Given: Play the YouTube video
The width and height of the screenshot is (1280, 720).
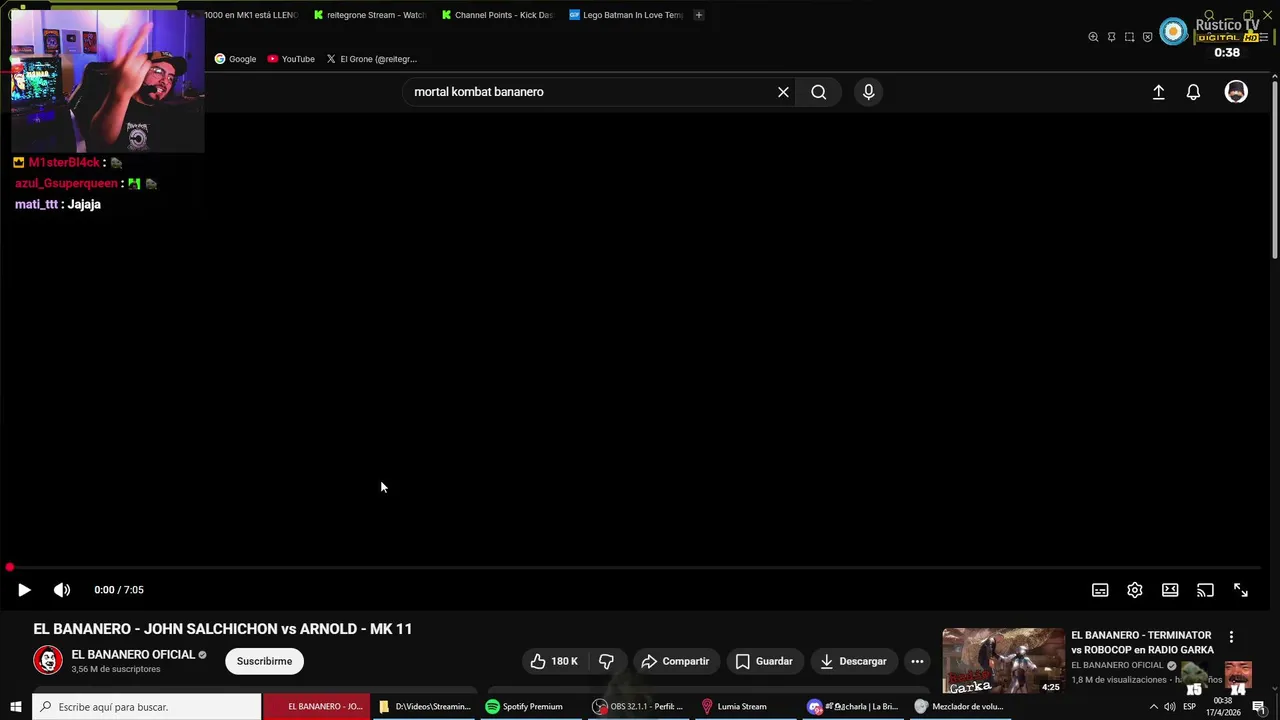Looking at the screenshot, I should [24, 590].
